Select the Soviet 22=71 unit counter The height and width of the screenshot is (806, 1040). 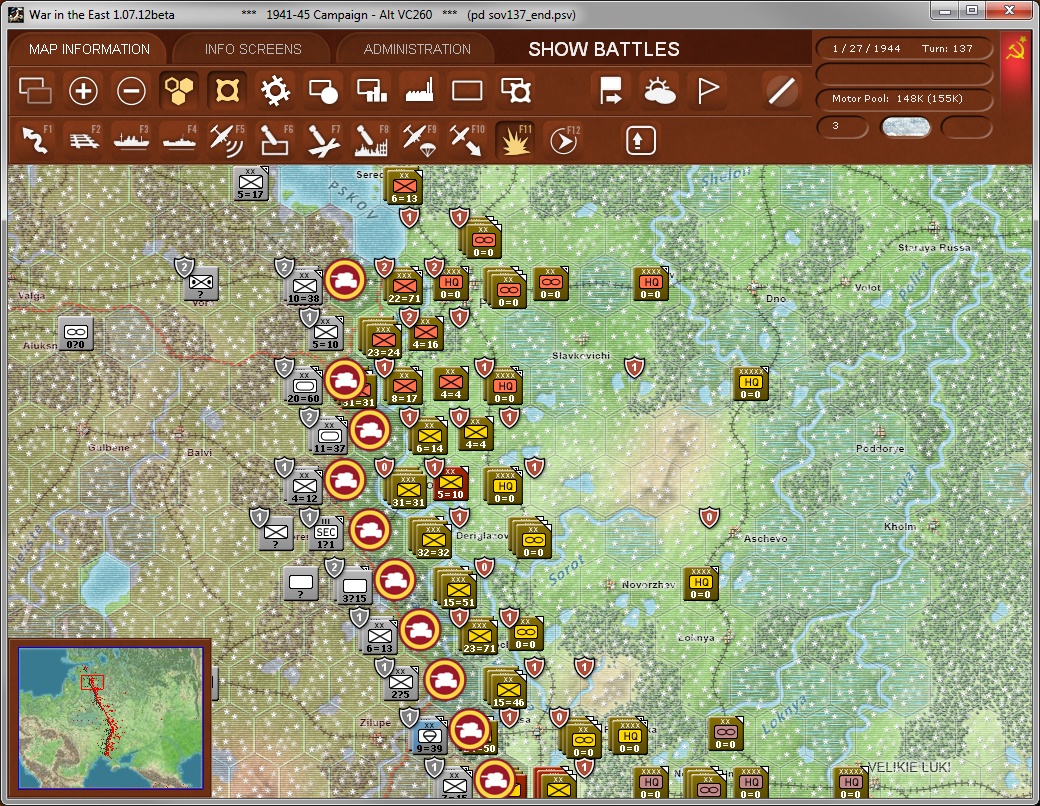click(x=405, y=288)
